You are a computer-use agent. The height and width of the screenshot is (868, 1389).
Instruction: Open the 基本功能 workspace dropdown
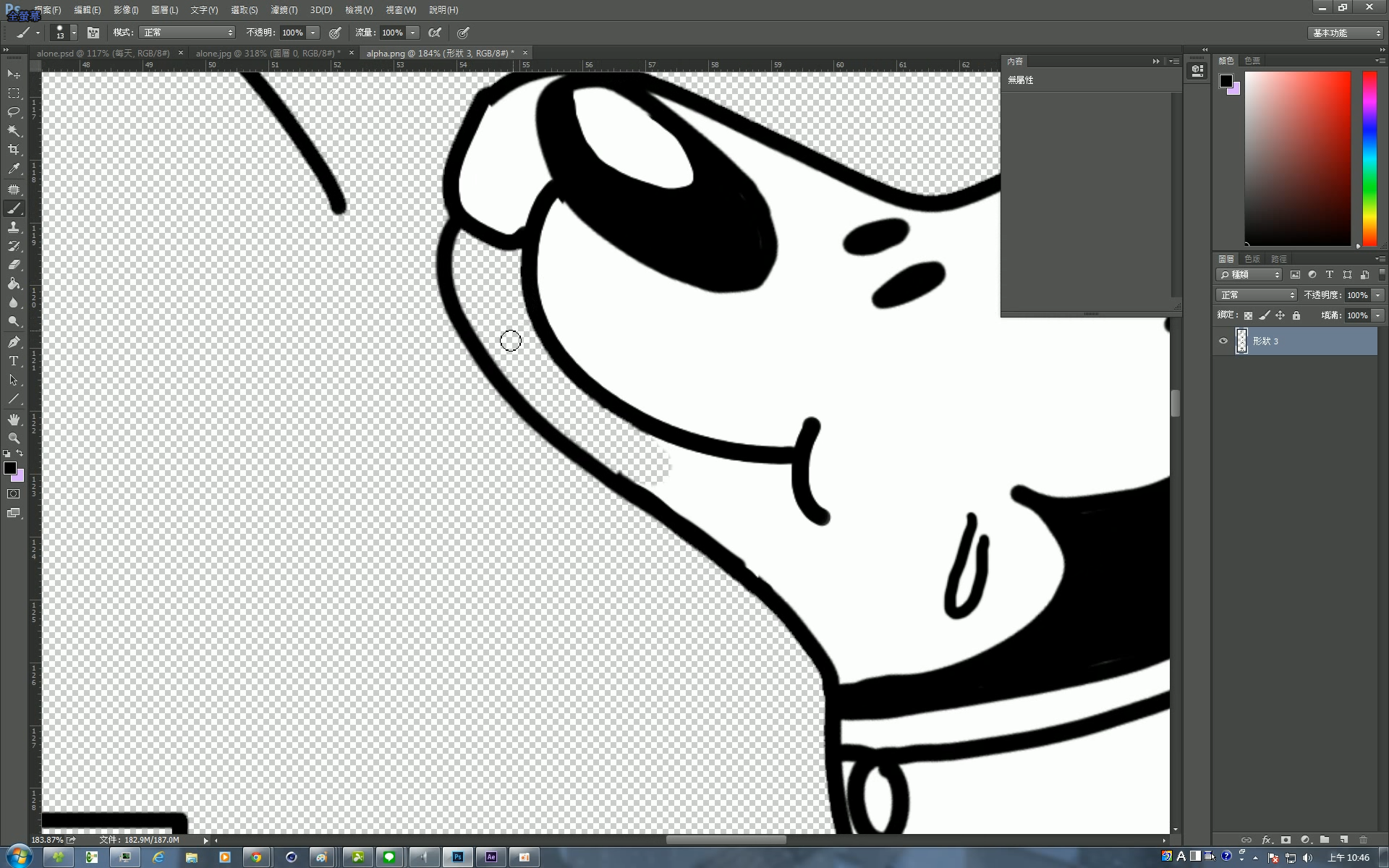(x=1347, y=33)
